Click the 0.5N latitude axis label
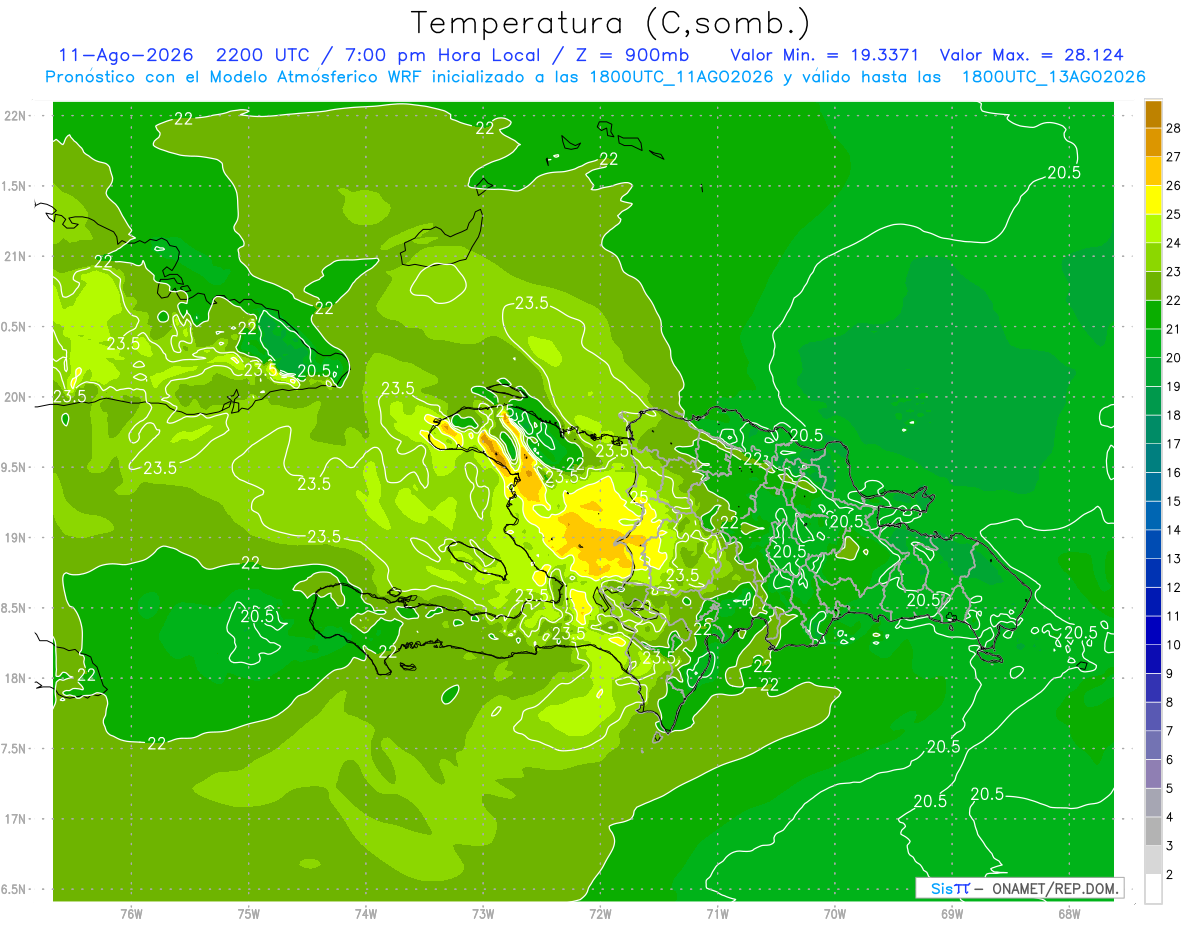Screen dimensions: 1200x927 click(14, 327)
